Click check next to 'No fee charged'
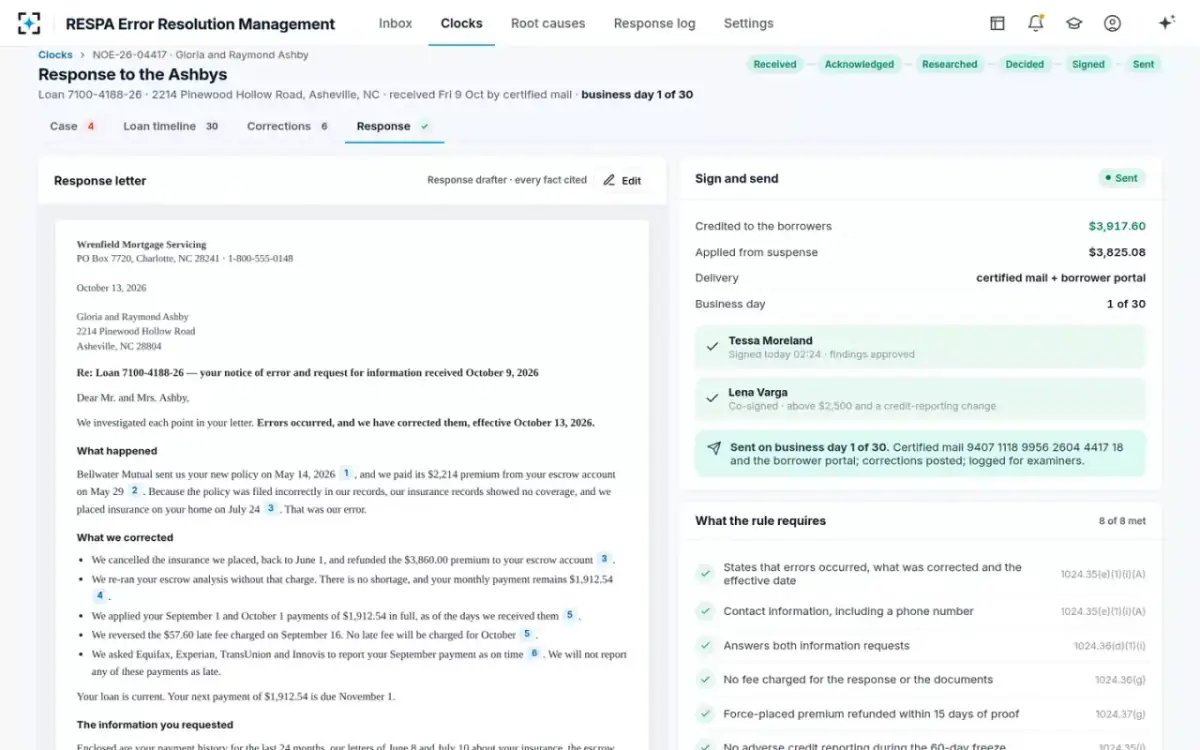Viewport: 1200px width, 750px height. (705, 680)
